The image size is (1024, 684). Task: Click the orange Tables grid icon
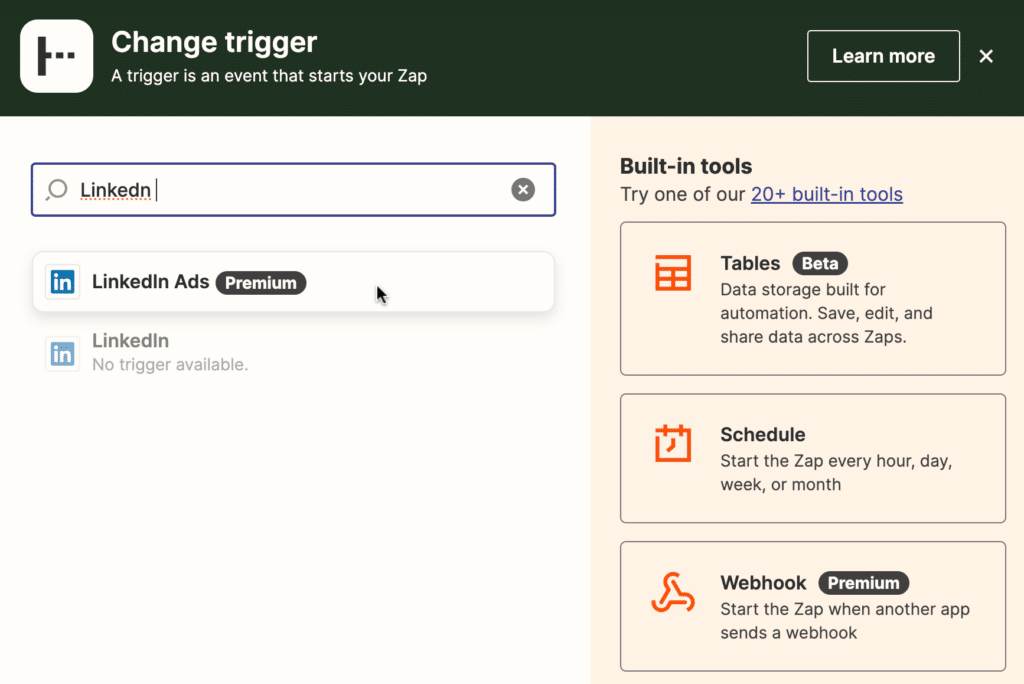click(x=673, y=273)
